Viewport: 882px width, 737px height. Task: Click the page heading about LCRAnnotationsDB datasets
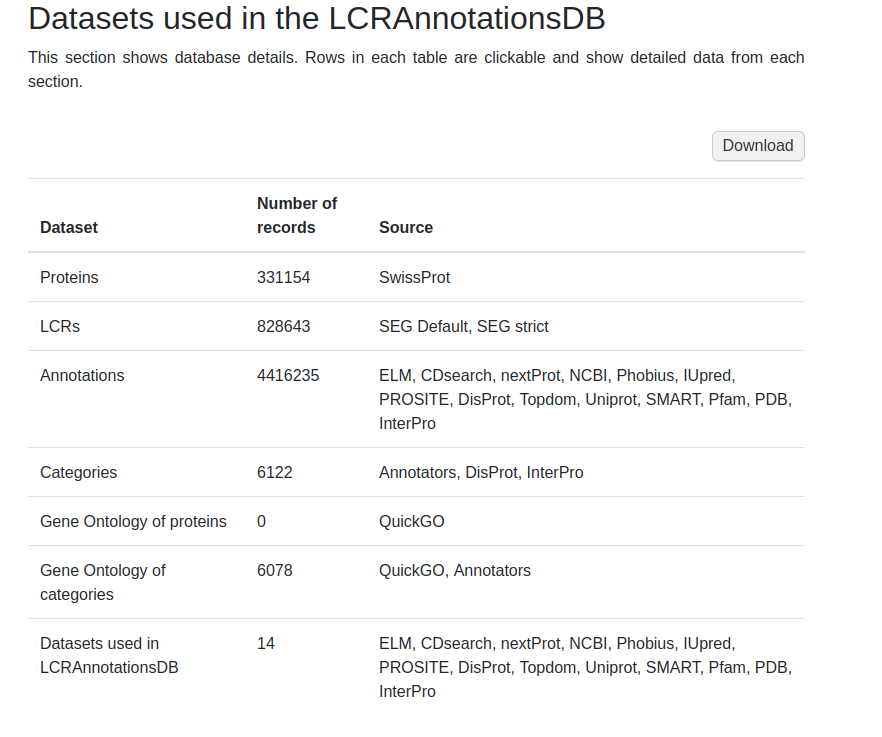click(x=317, y=18)
